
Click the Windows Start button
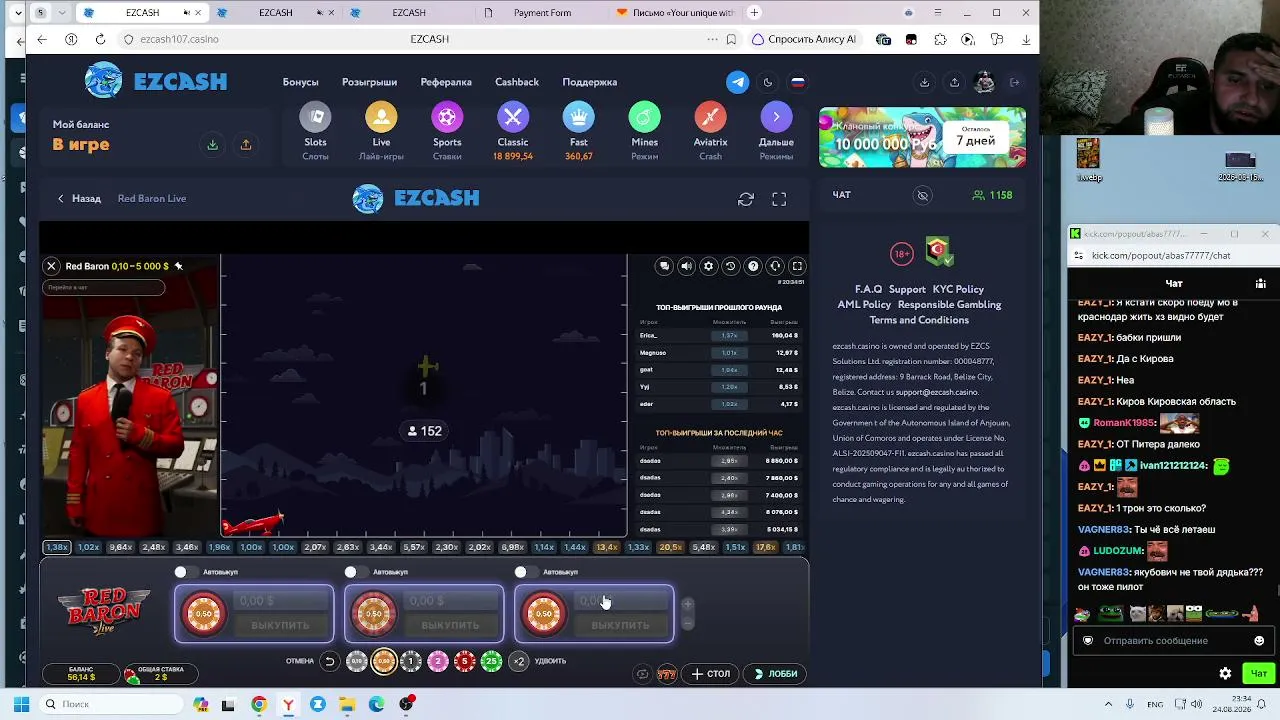point(21,704)
